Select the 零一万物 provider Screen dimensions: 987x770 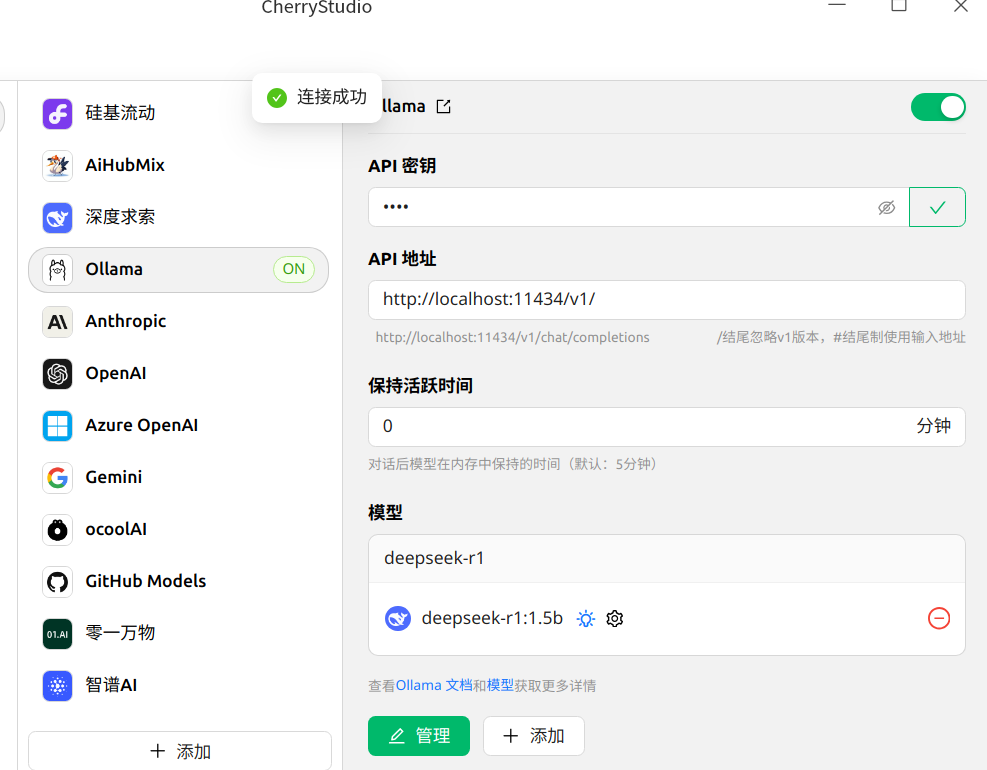(x=179, y=634)
